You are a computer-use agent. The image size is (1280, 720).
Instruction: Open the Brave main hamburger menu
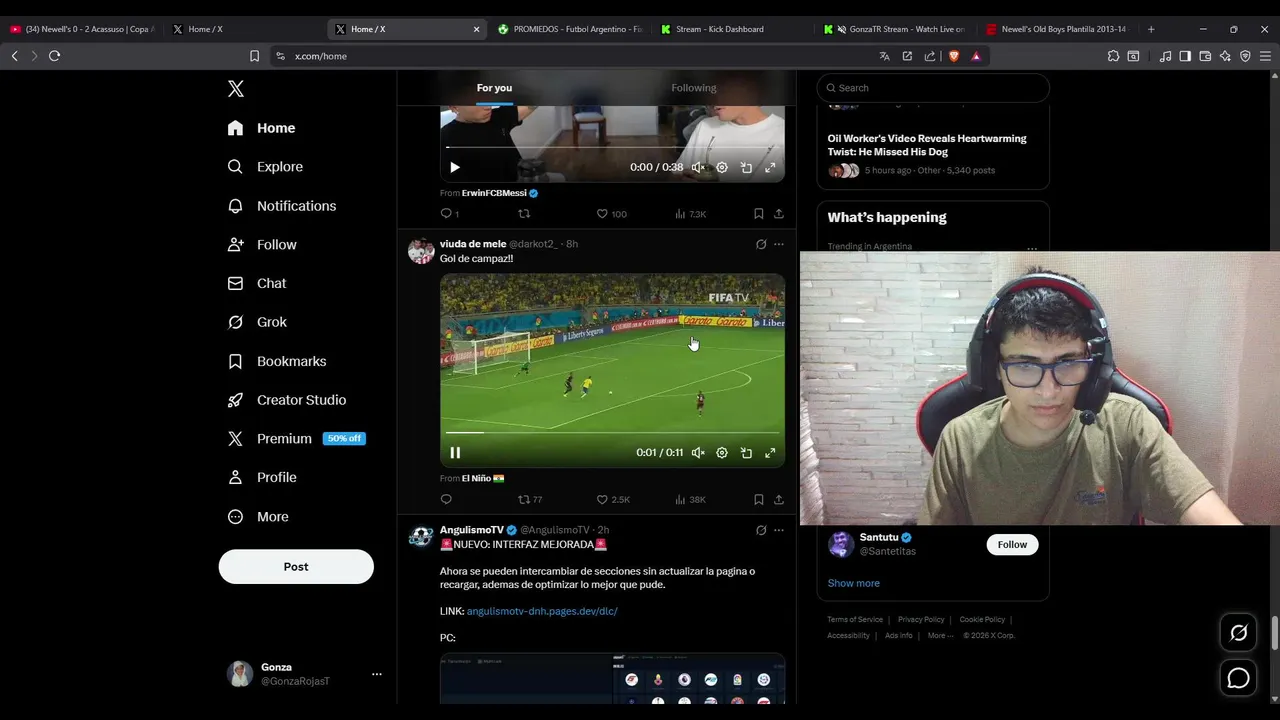tap(1265, 56)
